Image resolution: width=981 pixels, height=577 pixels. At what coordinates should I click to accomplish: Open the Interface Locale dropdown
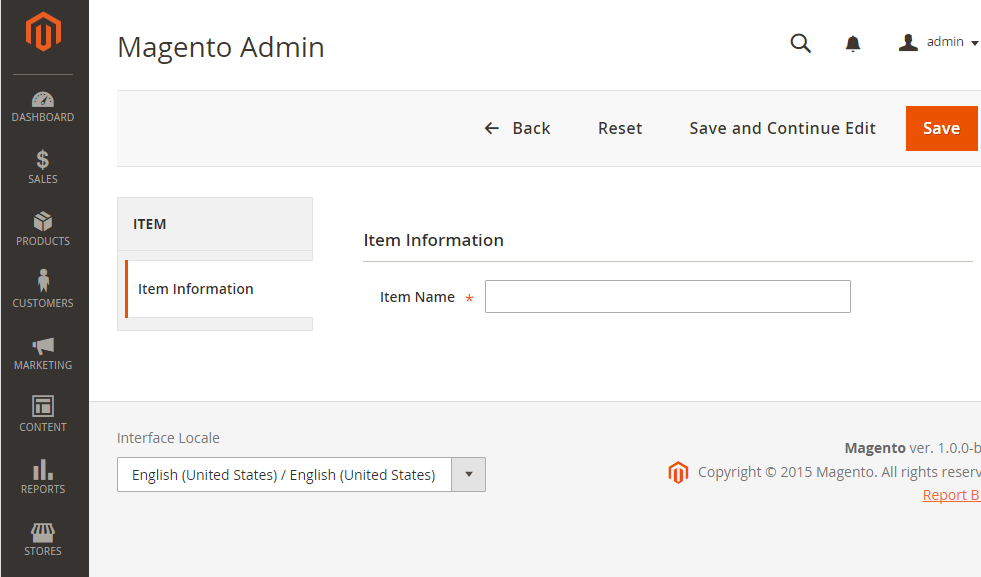click(x=301, y=474)
